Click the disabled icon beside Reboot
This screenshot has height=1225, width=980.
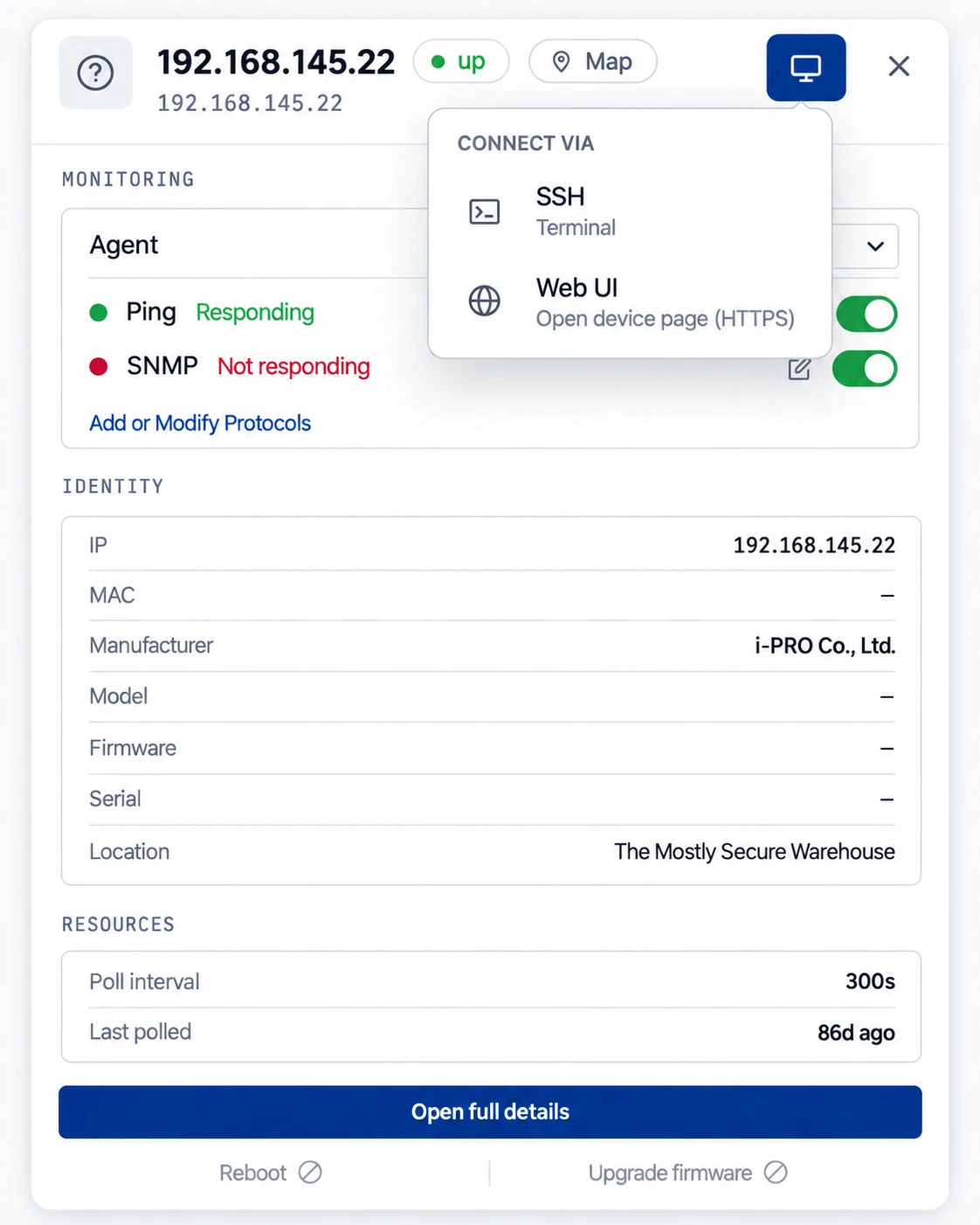click(310, 1172)
